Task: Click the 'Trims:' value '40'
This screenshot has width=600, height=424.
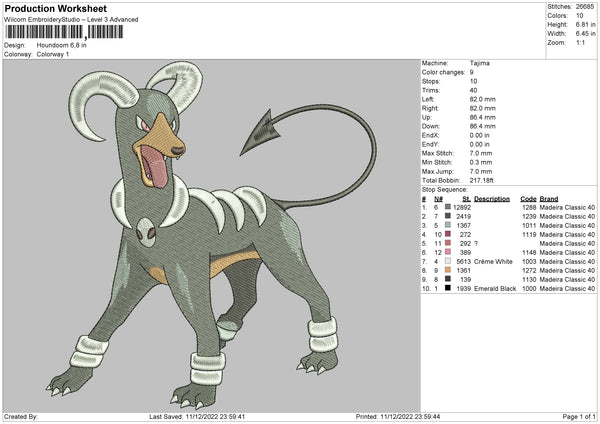Action: (473, 90)
